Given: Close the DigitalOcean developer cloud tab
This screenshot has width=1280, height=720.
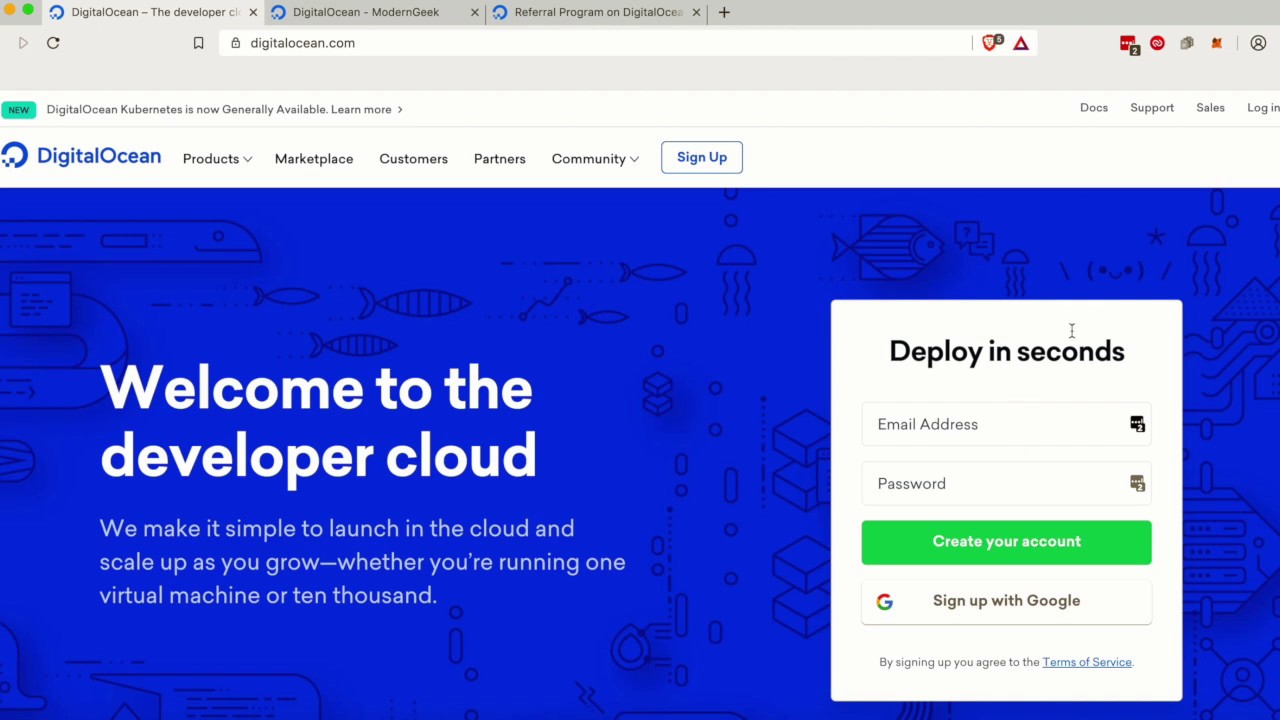Looking at the screenshot, I should click(x=253, y=12).
